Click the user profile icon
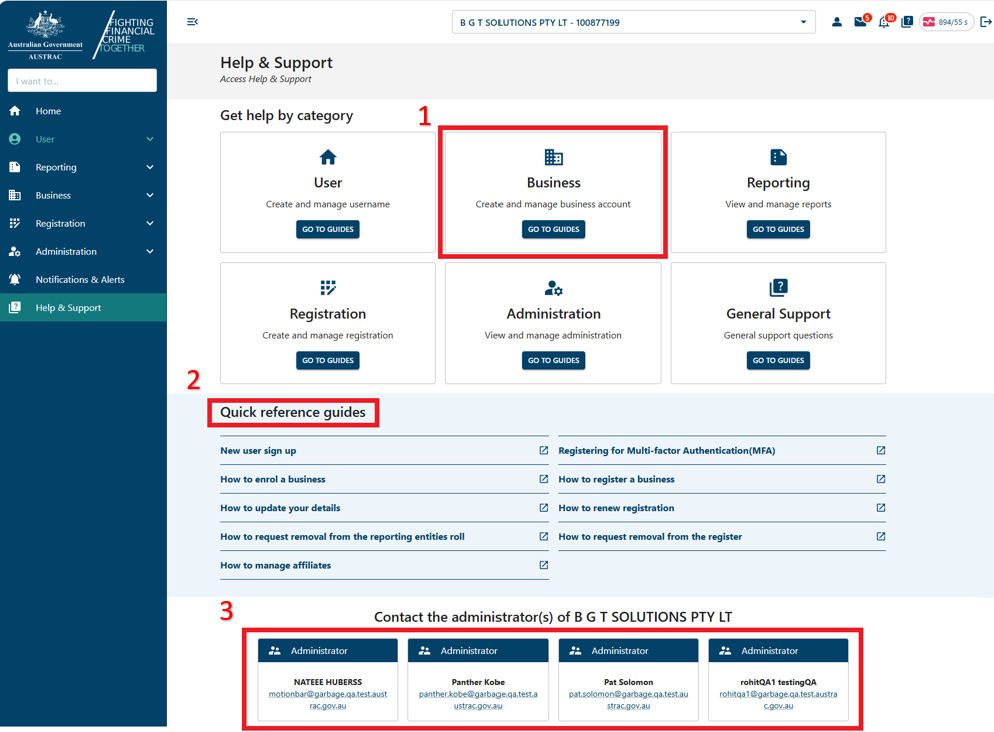Viewport: 994px width, 732px height. coord(837,20)
